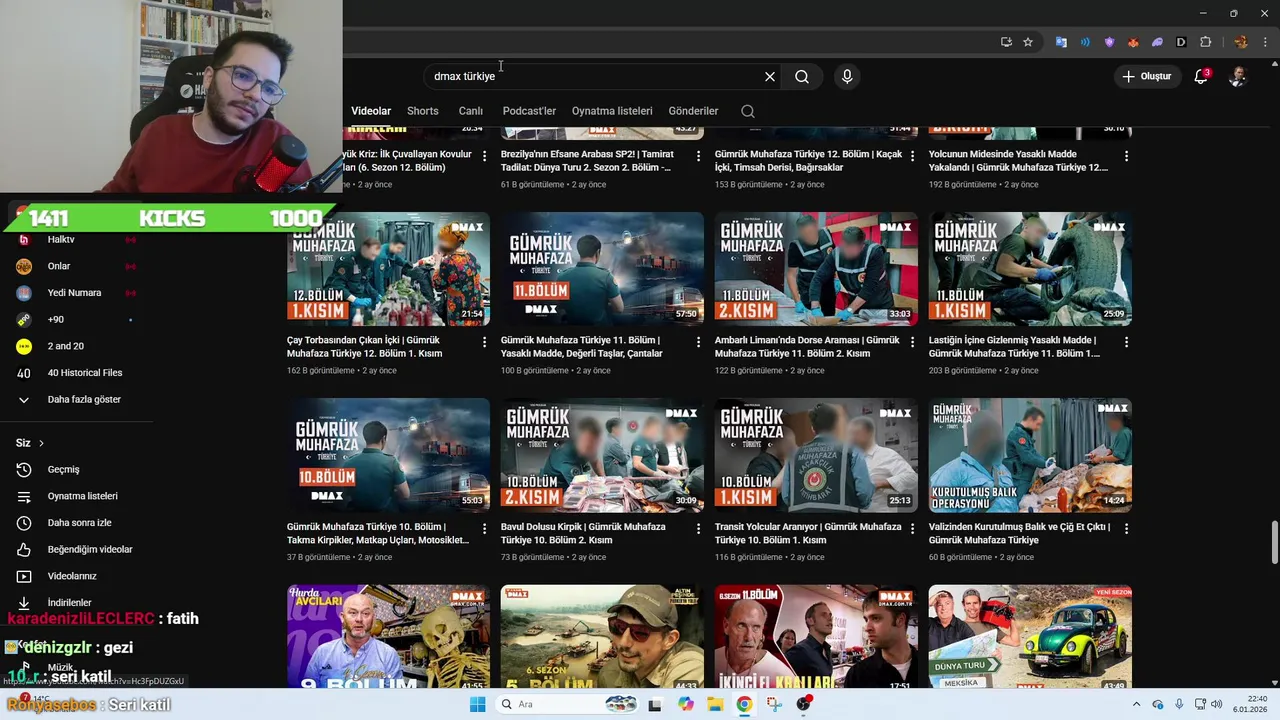Switch to the Videolar tab
The image size is (1280, 720).
point(371,111)
